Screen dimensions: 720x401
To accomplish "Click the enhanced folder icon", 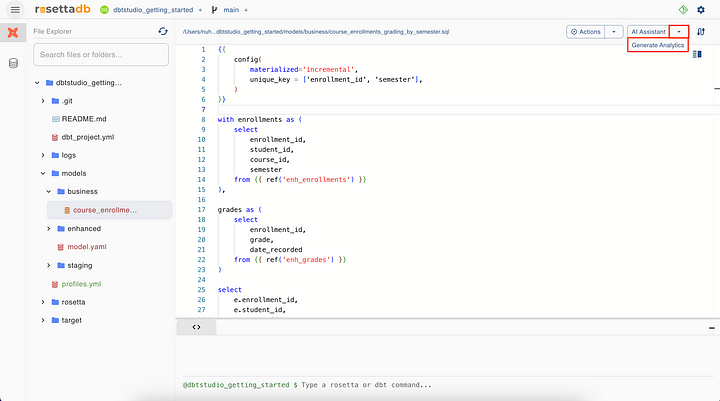I will click(61, 229).
